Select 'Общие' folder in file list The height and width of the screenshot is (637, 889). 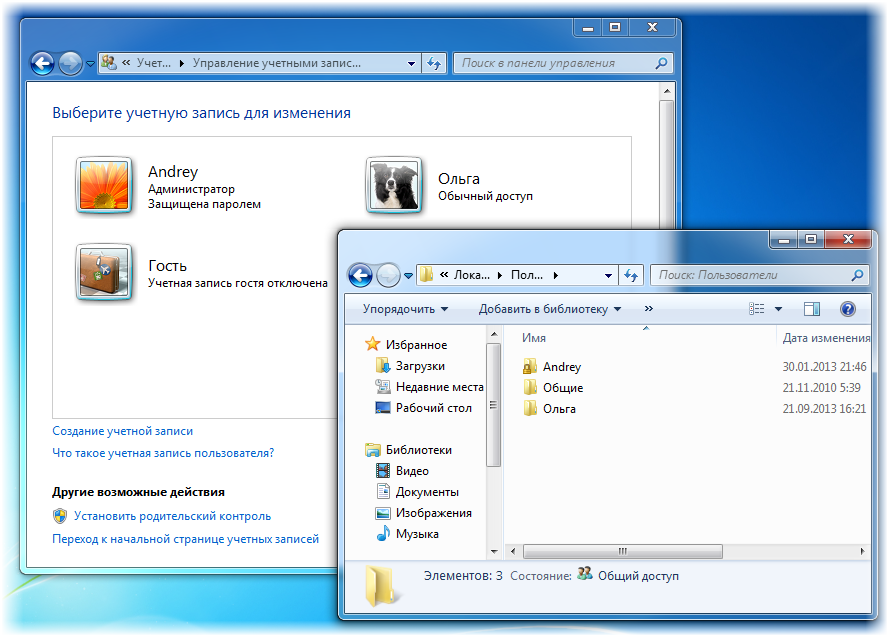562,388
